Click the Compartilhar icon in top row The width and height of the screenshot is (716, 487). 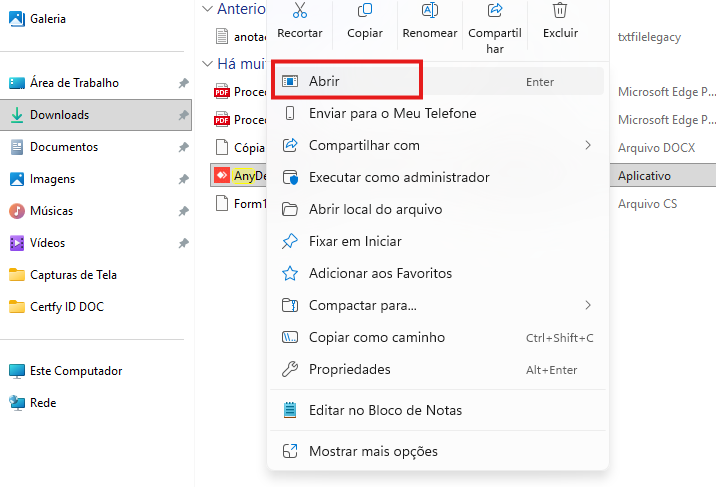pos(495,11)
